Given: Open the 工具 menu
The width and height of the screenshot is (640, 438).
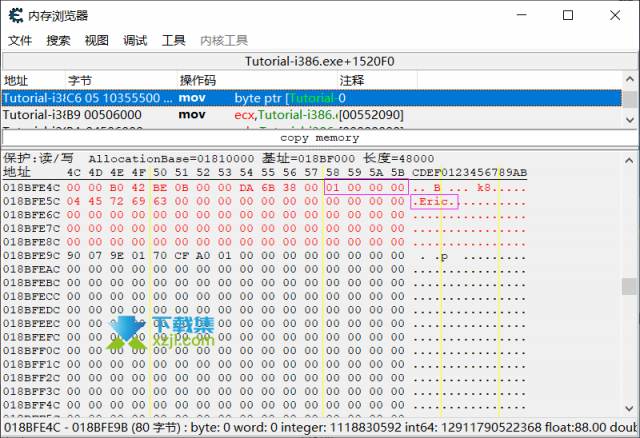Looking at the screenshot, I should tap(173, 40).
